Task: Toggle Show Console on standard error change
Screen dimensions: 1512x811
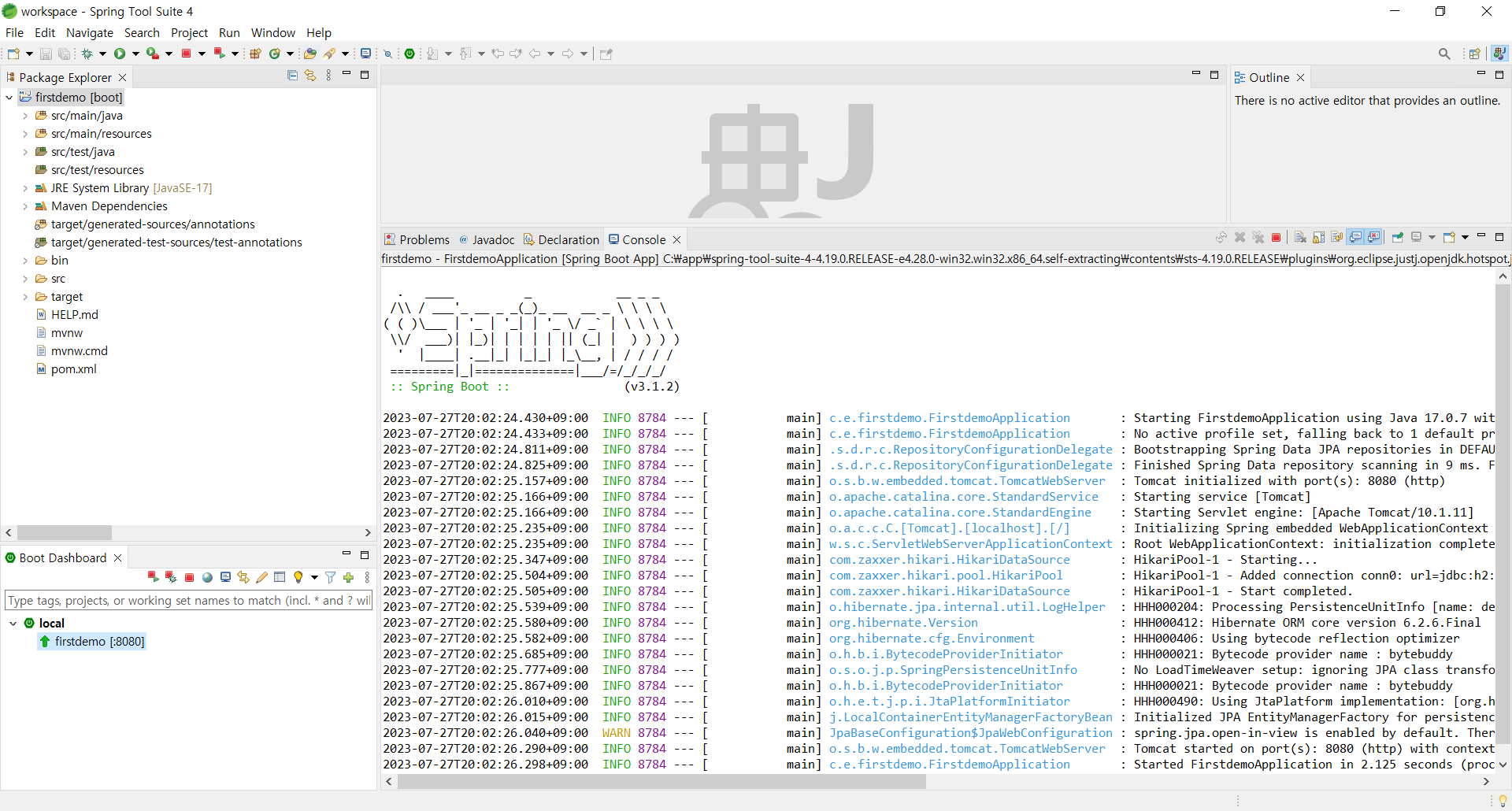Action: 1373,237
